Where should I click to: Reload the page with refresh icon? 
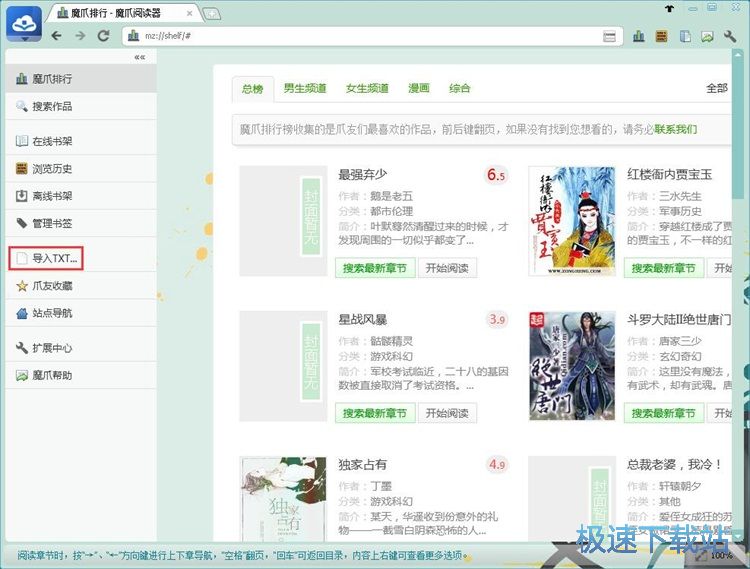pos(103,36)
